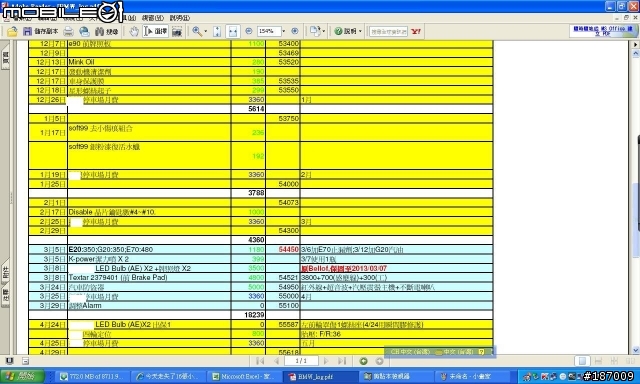Select Continuous-Facing layout in the status bar

pos(614,361)
